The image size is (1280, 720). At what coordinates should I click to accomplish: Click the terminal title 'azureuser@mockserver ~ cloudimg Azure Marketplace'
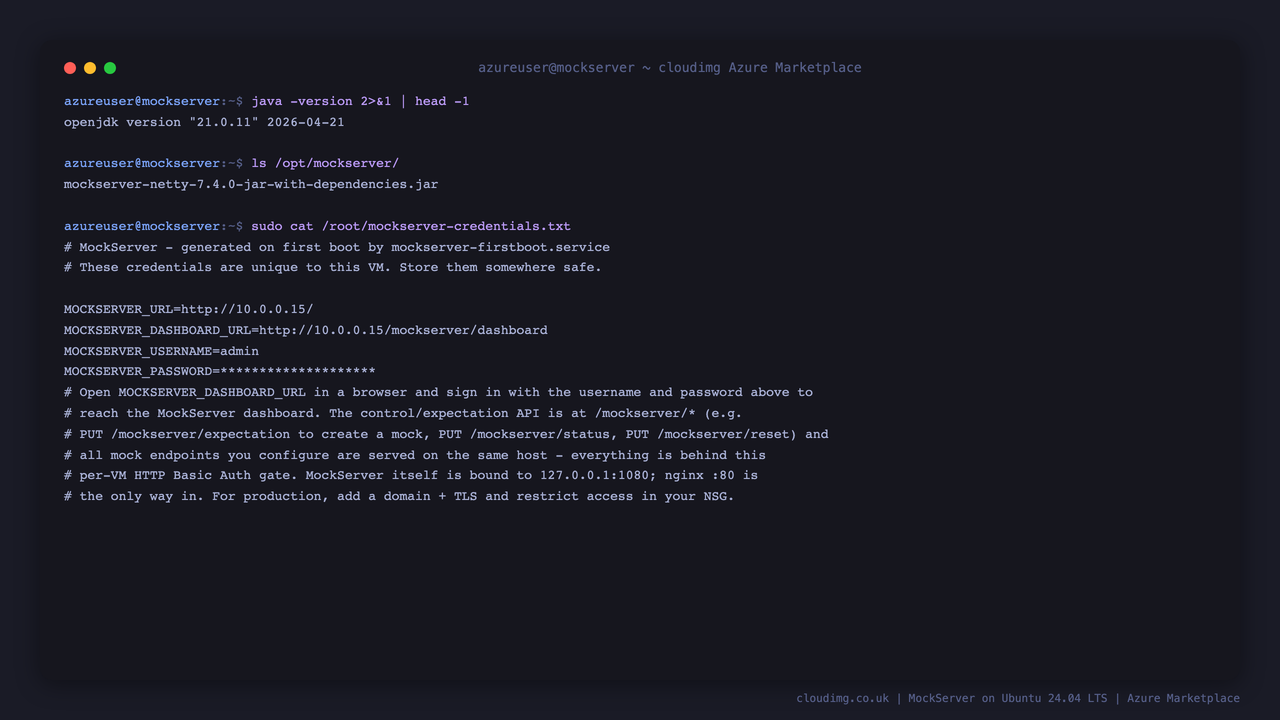(x=669, y=68)
